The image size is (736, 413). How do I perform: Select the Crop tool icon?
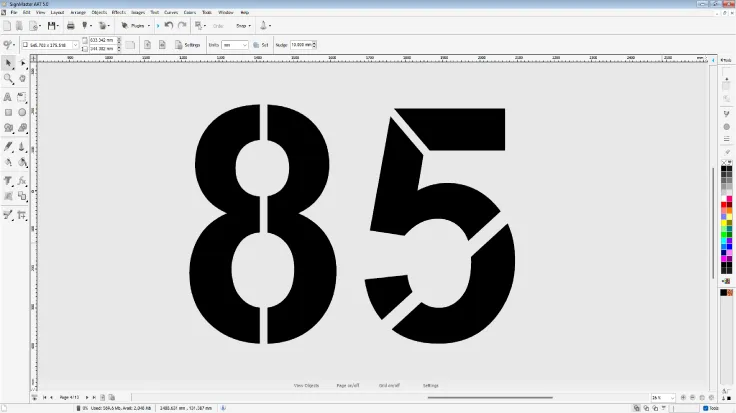coord(22,215)
